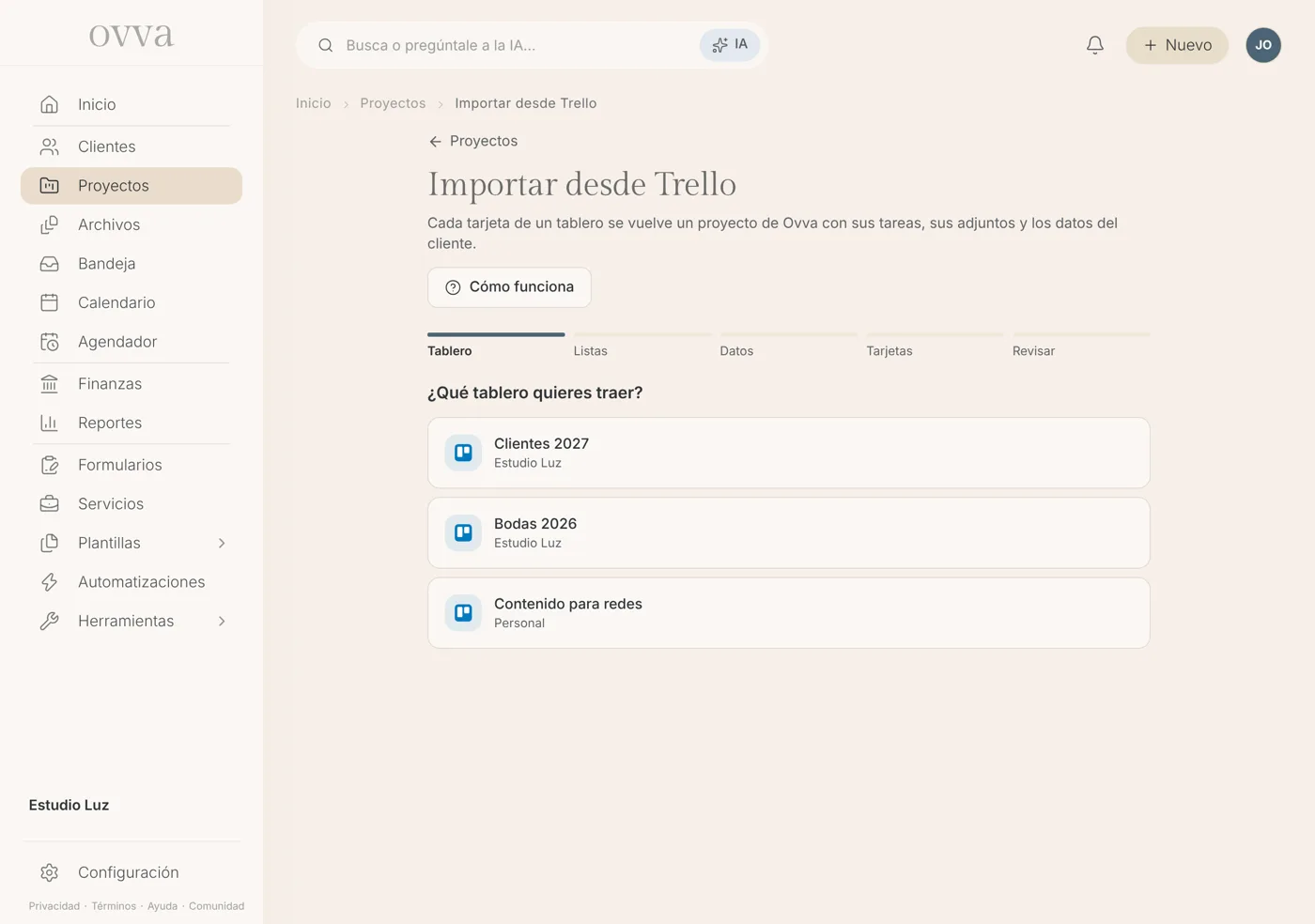This screenshot has height=924, width=1315.
Task: Click the Trello icon for Clientes 2027
Action: pos(463,453)
